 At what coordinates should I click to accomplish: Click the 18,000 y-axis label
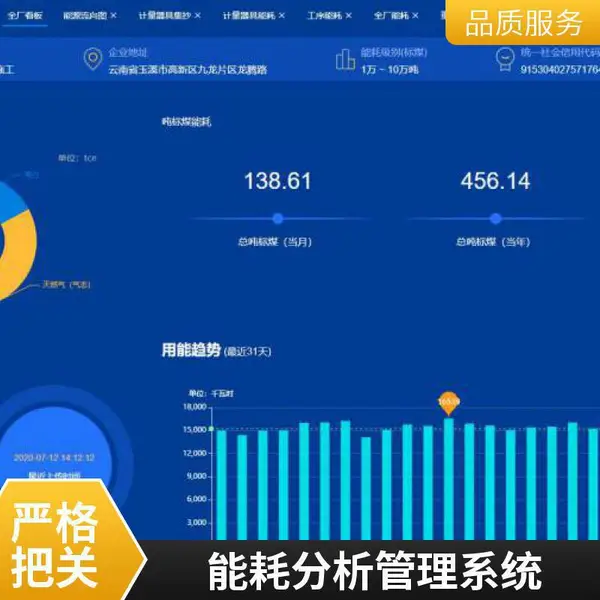point(195,407)
